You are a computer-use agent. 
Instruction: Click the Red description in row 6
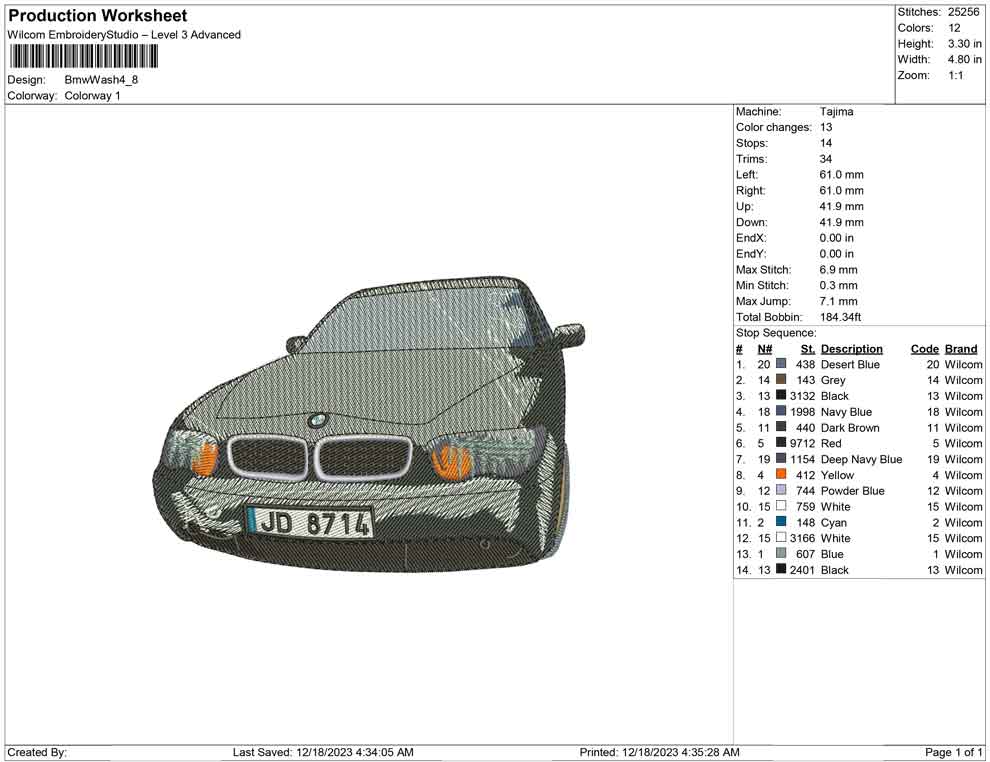pos(831,443)
